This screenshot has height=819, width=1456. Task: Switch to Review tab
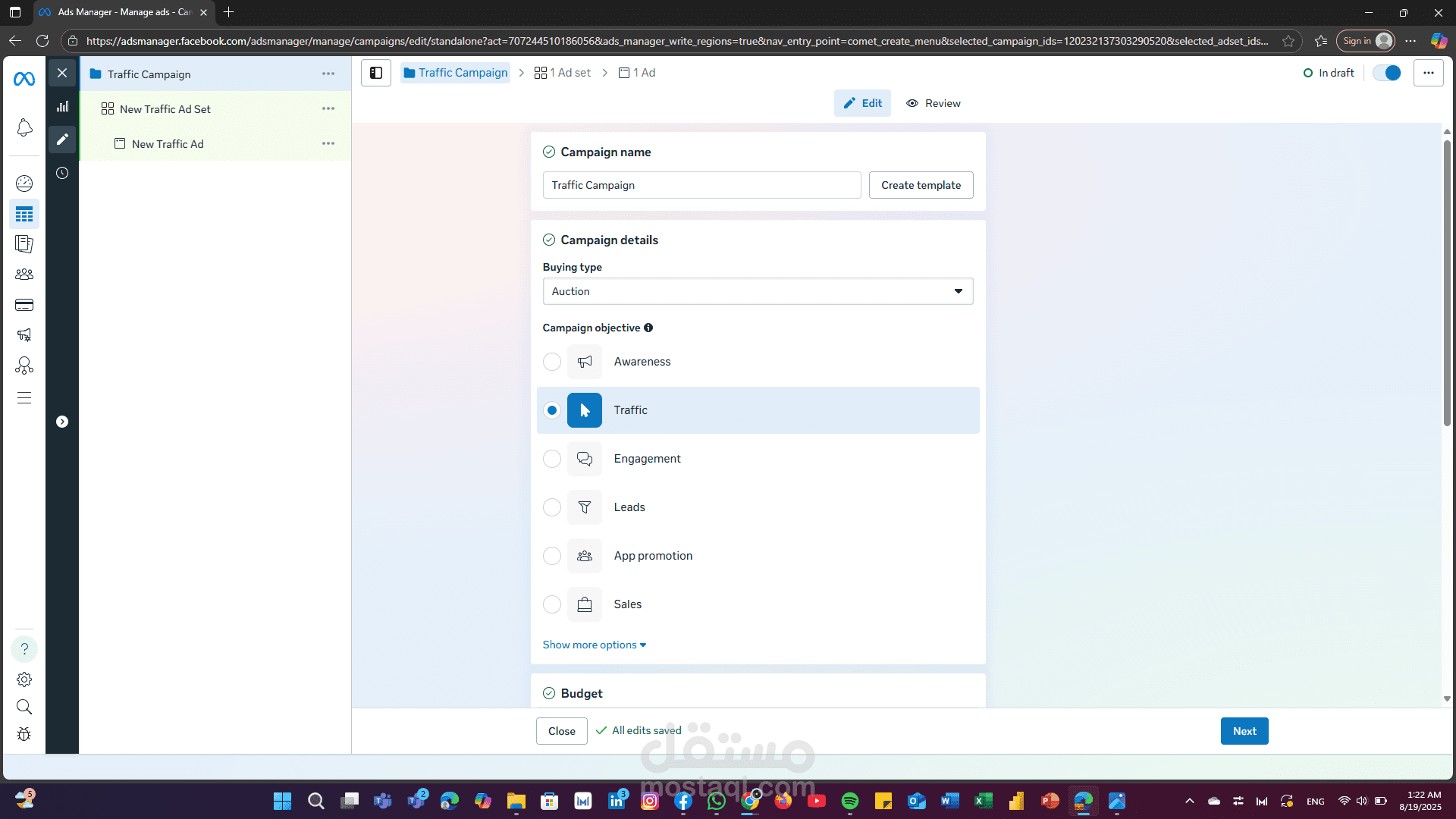point(934,103)
